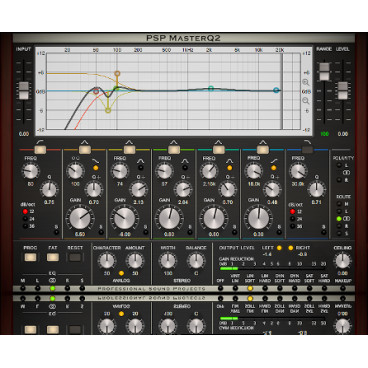
Task: Solo the light-blue high-shelf band
Action: 279,232
